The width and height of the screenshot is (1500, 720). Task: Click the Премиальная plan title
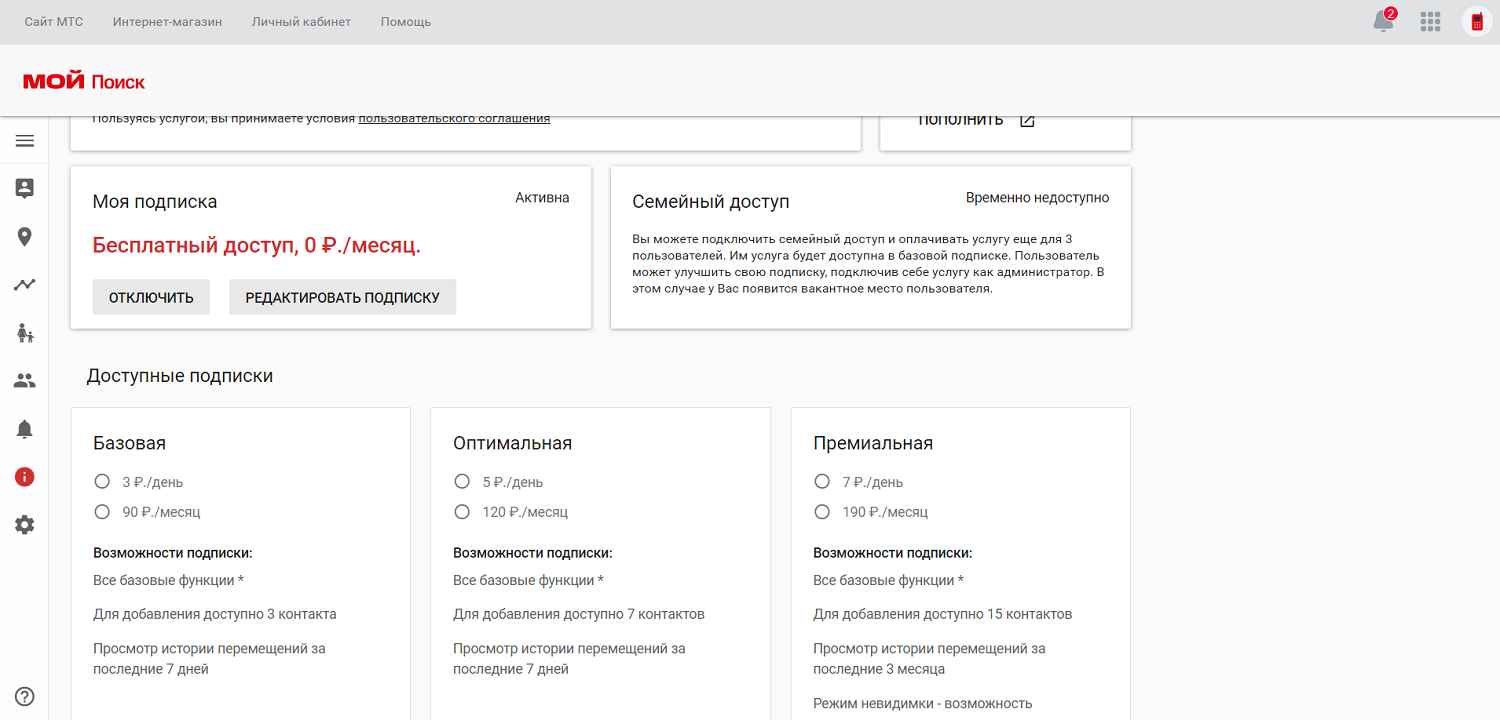click(x=873, y=443)
